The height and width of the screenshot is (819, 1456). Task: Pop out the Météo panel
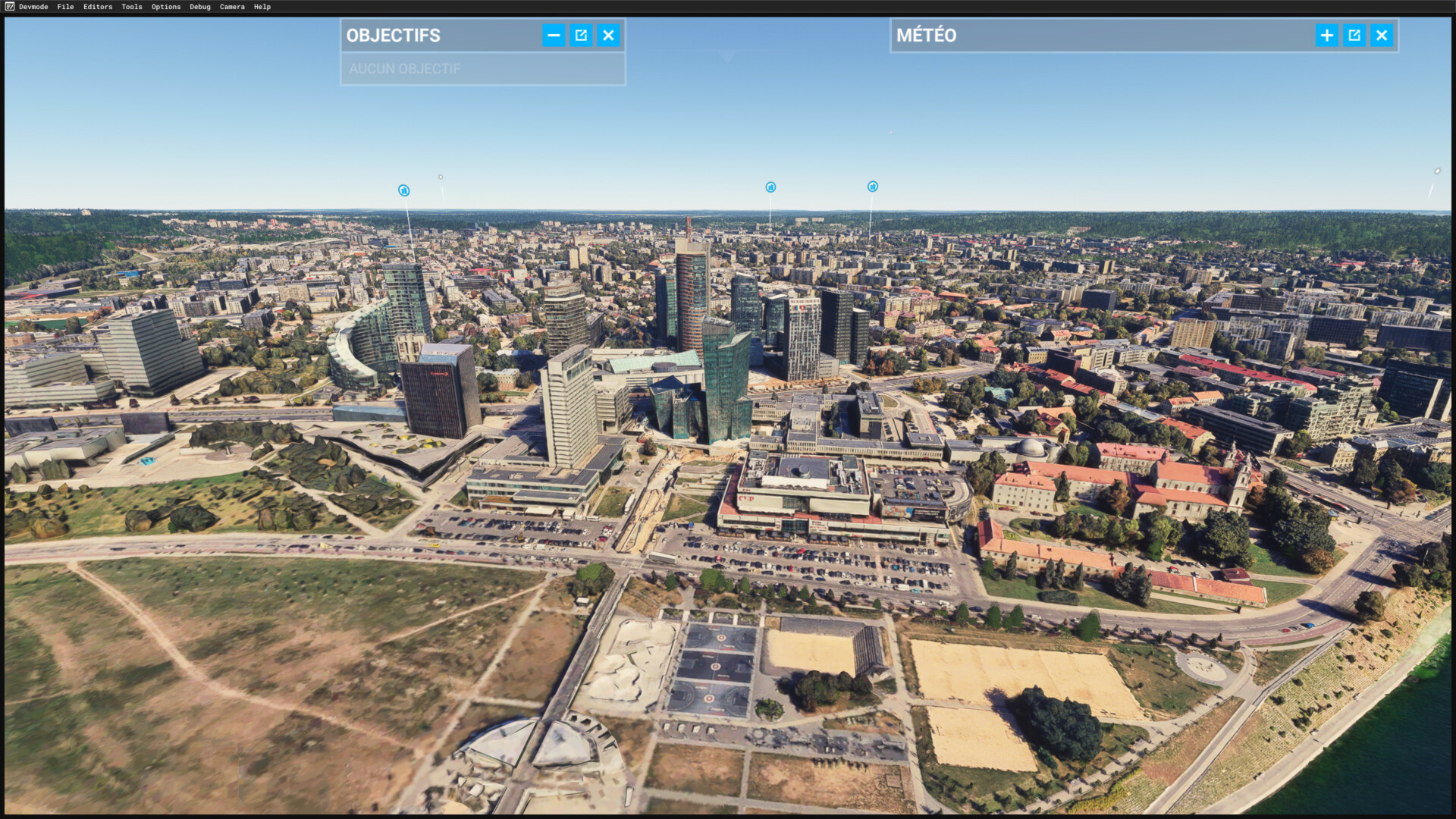[1354, 36]
